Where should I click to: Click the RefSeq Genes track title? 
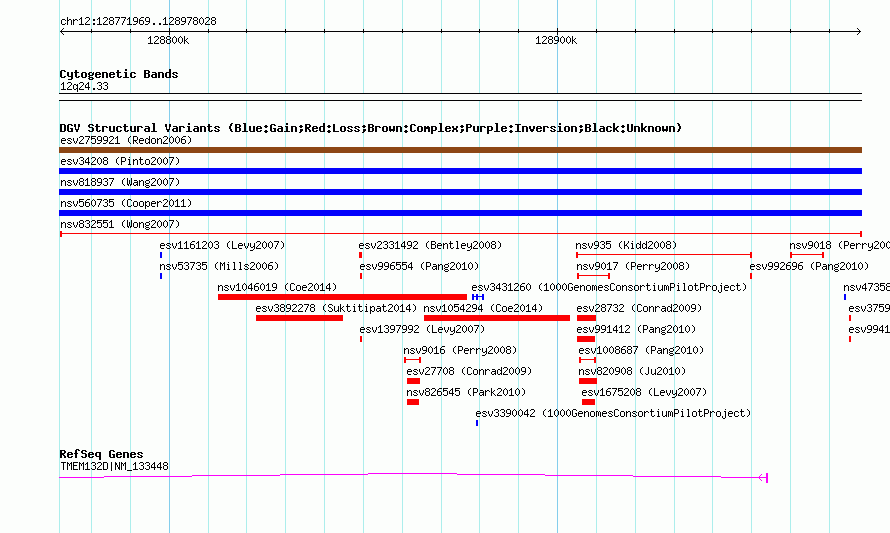click(x=101, y=454)
